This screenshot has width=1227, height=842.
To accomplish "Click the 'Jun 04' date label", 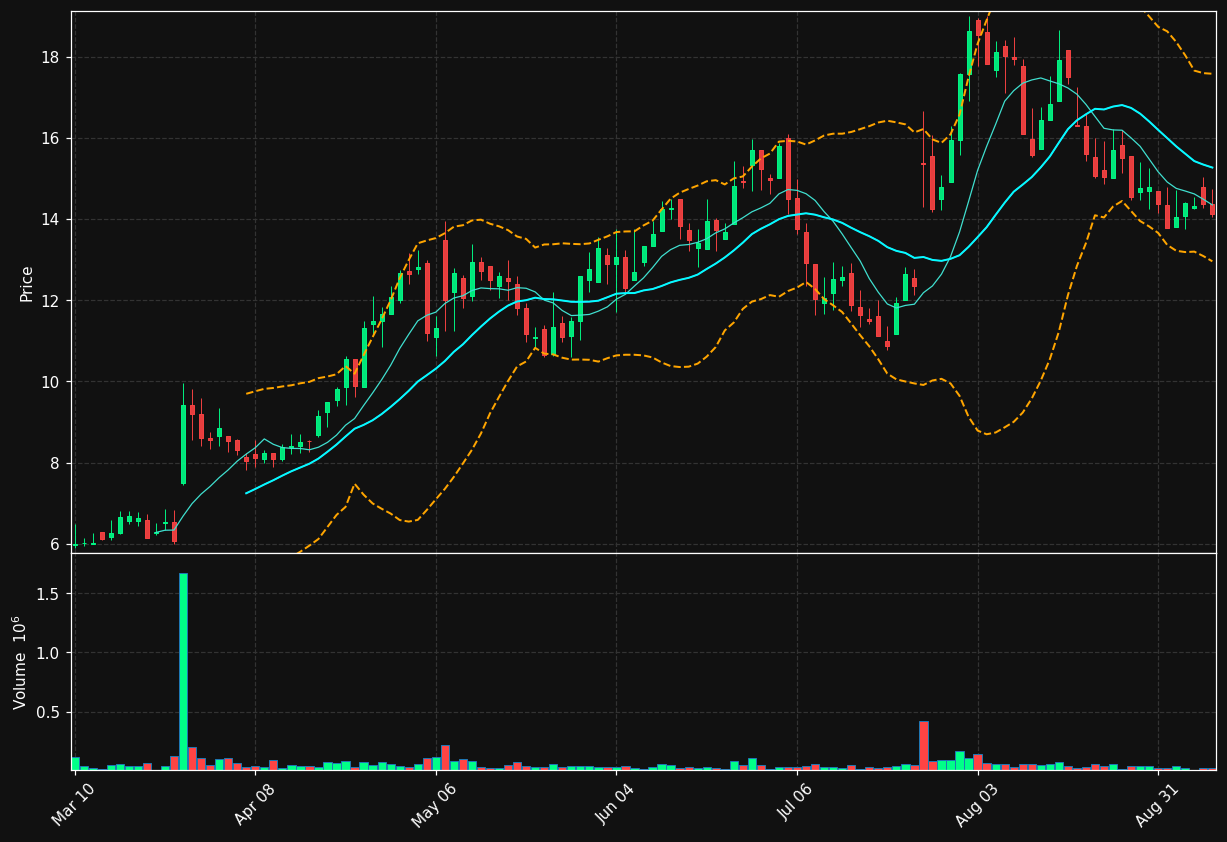I will click(615, 804).
